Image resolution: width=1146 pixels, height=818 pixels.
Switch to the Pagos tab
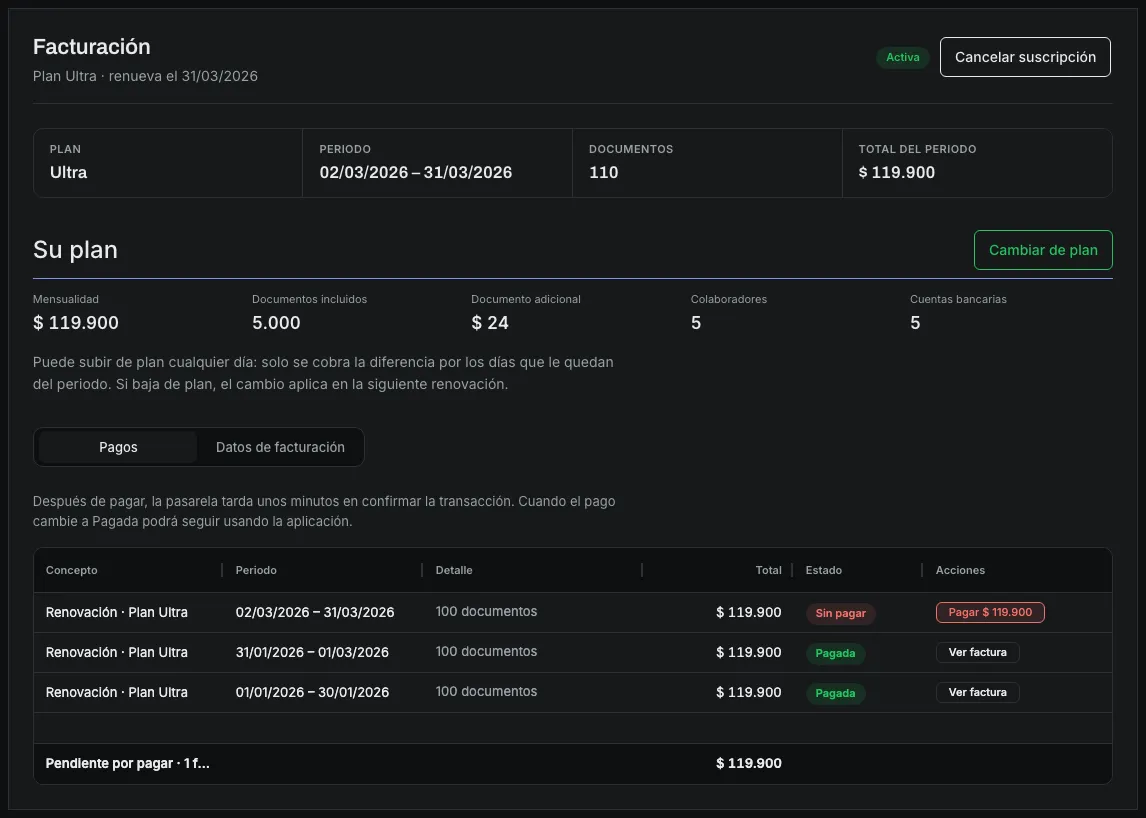coord(118,447)
